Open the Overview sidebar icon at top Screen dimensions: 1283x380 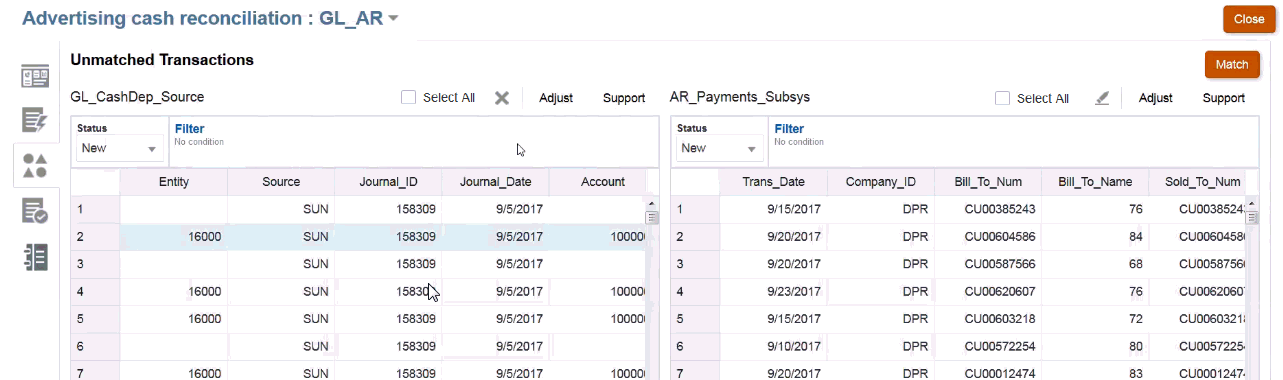(x=35, y=76)
